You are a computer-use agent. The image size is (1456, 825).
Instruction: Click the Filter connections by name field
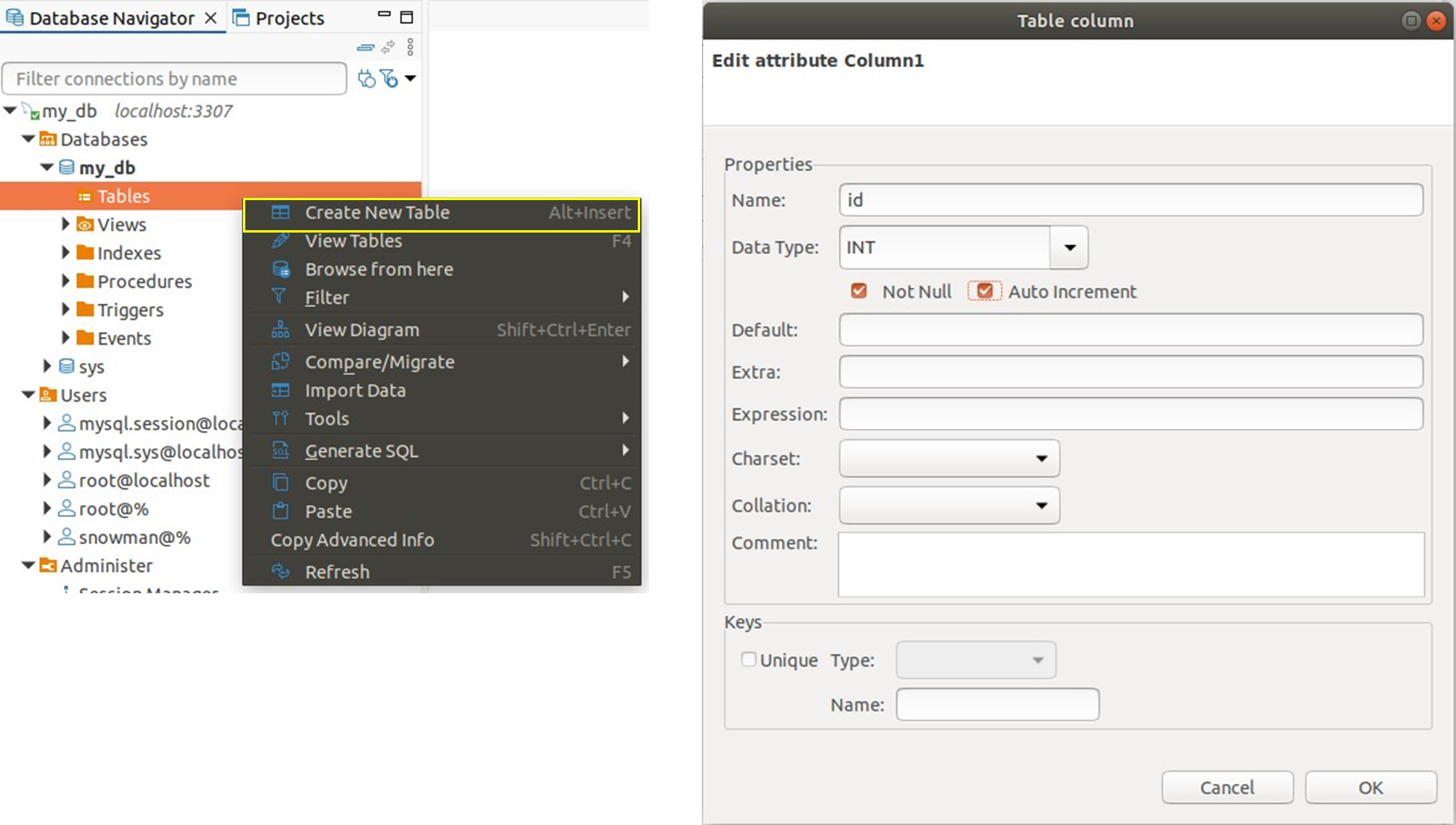tap(174, 78)
